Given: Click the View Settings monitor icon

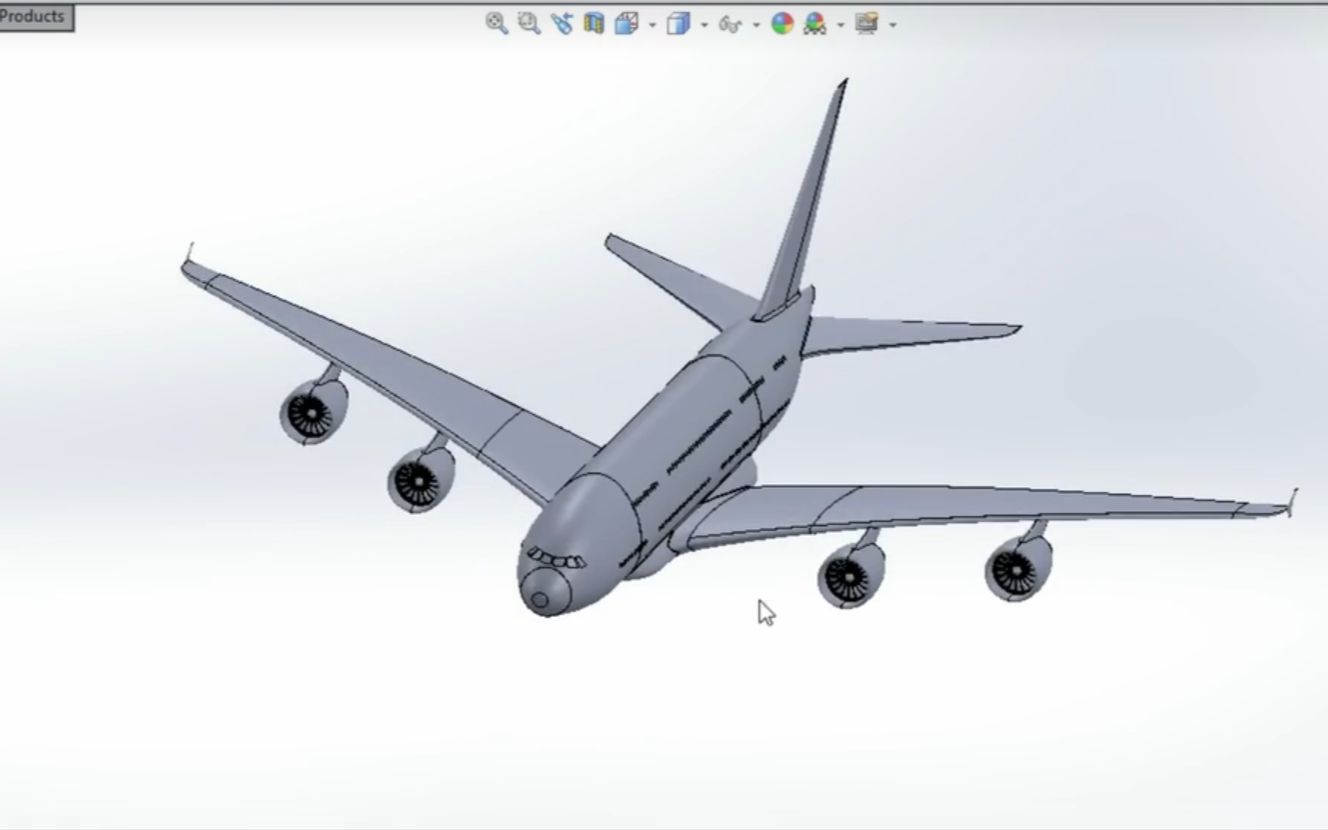Looking at the screenshot, I should (866, 23).
